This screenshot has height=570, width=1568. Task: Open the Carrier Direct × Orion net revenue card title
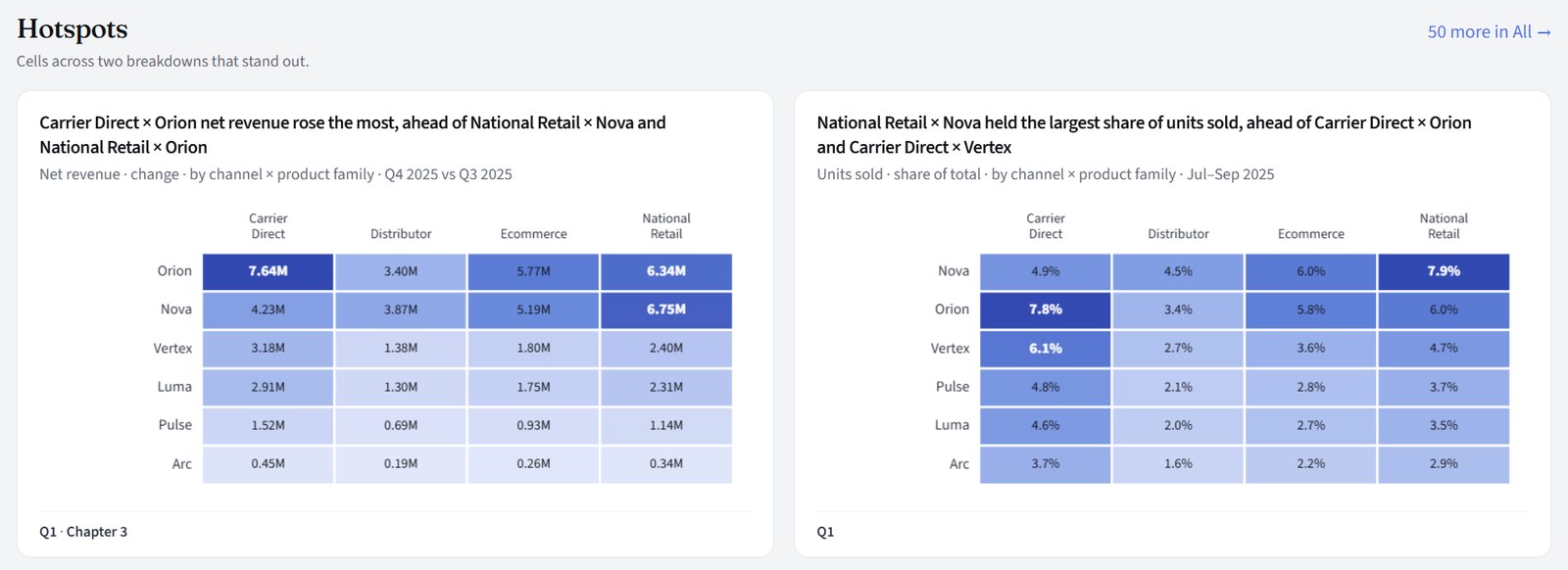coord(353,135)
